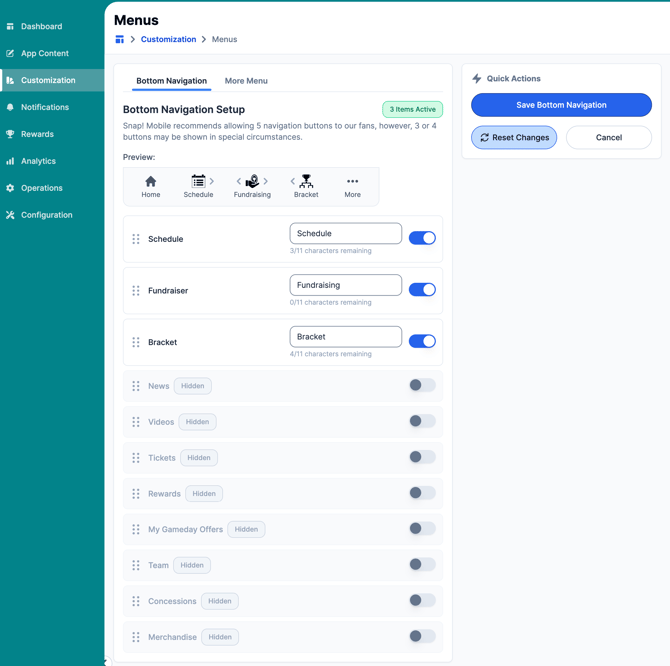Enable the Tickets hidden item toggle
This screenshot has height=666, width=670.
[422, 457]
